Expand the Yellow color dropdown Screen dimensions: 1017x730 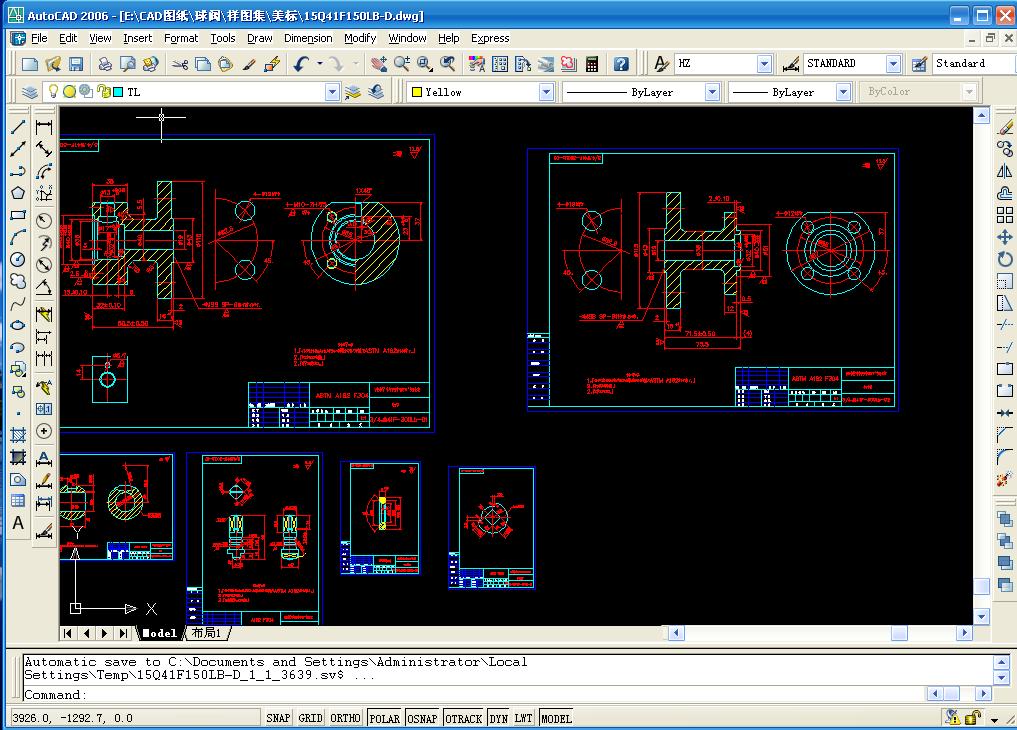(546, 92)
